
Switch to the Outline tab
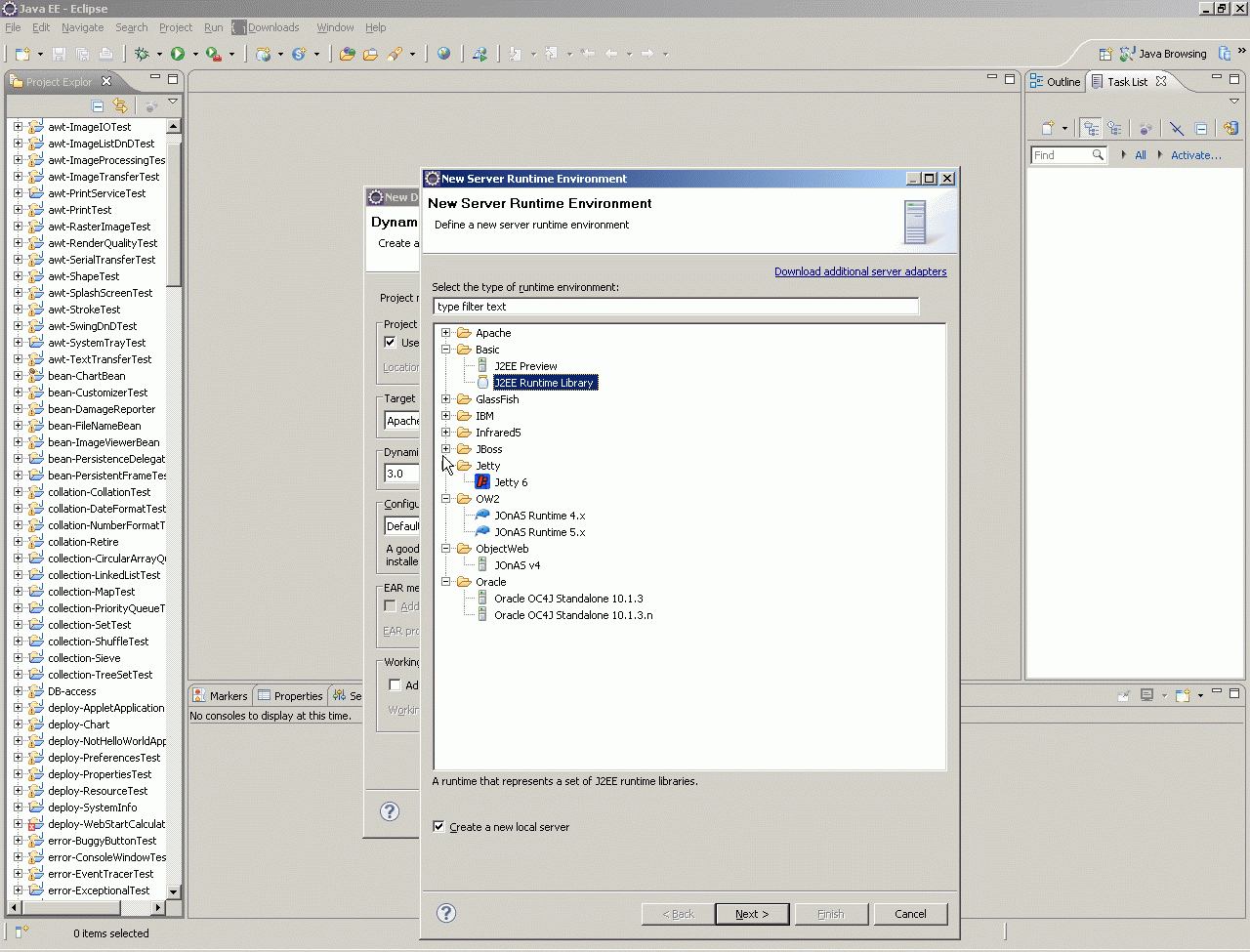tap(1056, 82)
